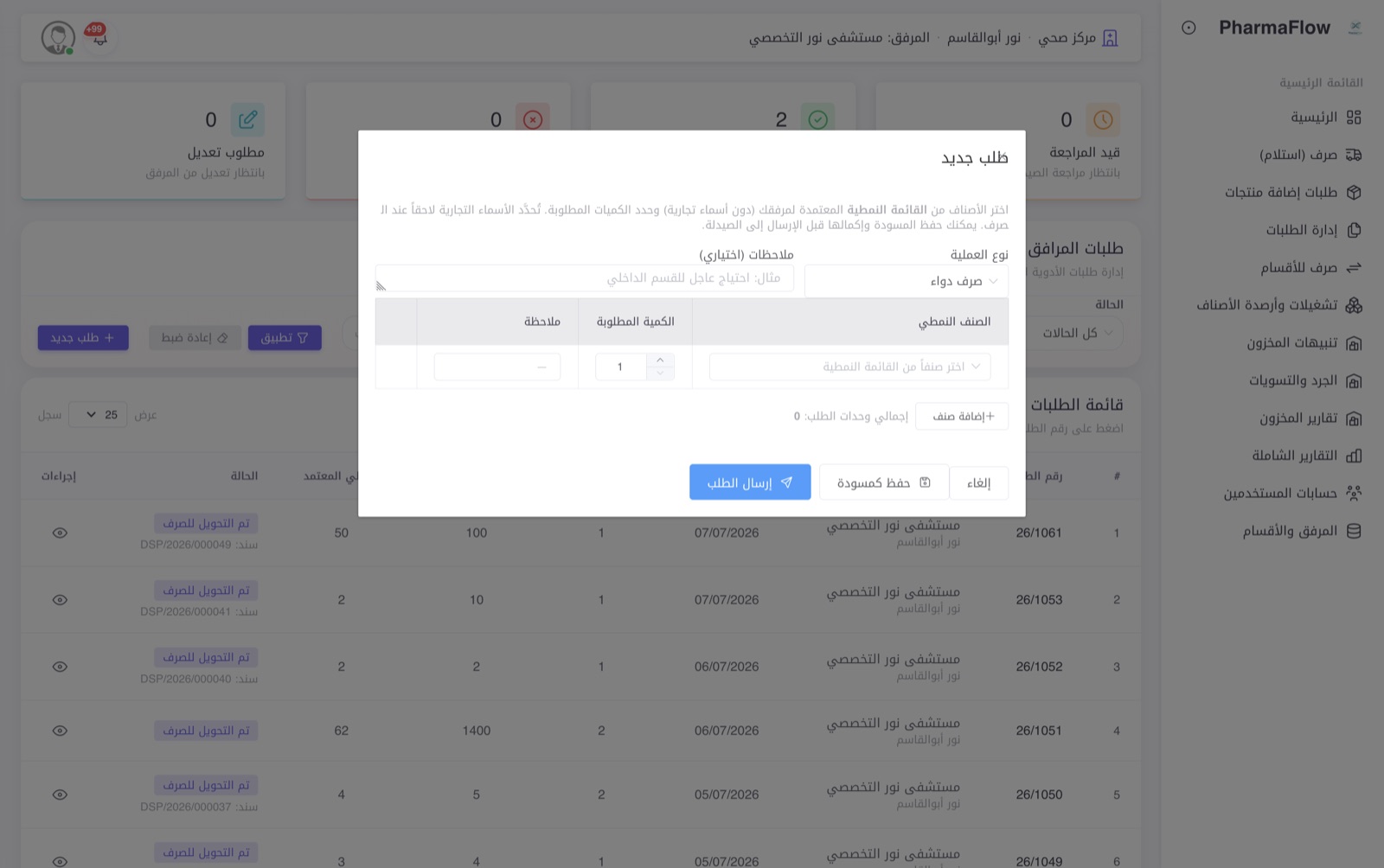View request 26/1061 via its eye icon
Image resolution: width=1384 pixels, height=868 pixels.
tap(60, 533)
